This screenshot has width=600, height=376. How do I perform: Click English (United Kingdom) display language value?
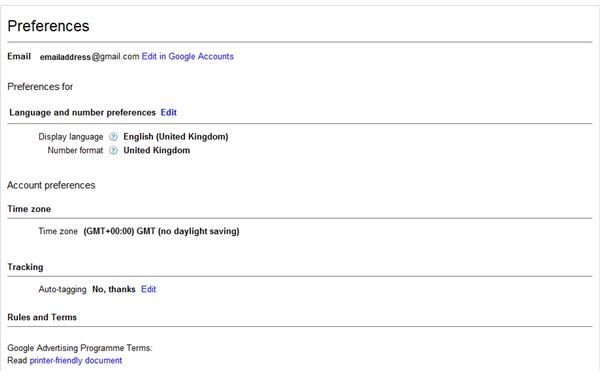176,137
